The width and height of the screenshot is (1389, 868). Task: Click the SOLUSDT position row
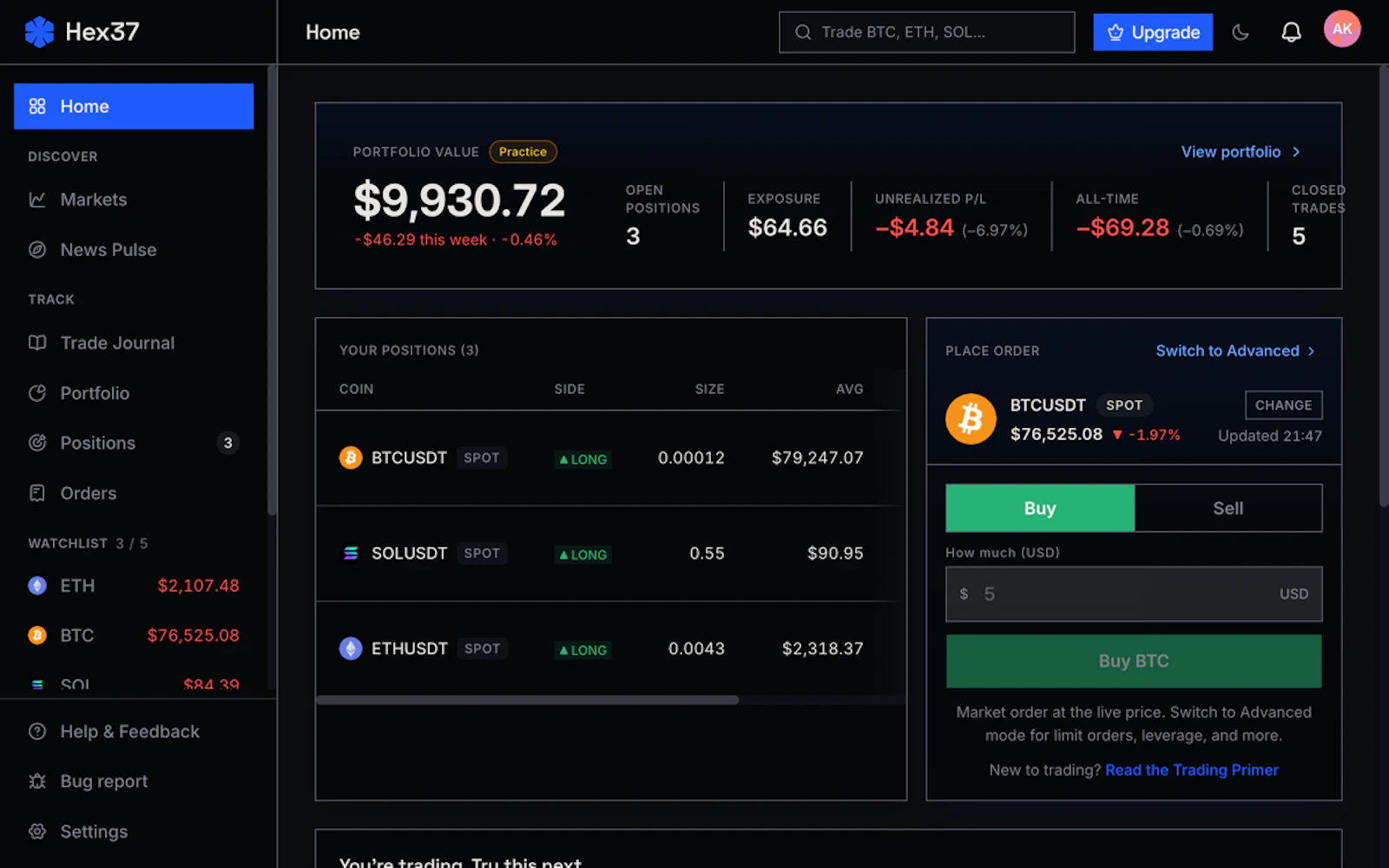(611, 554)
